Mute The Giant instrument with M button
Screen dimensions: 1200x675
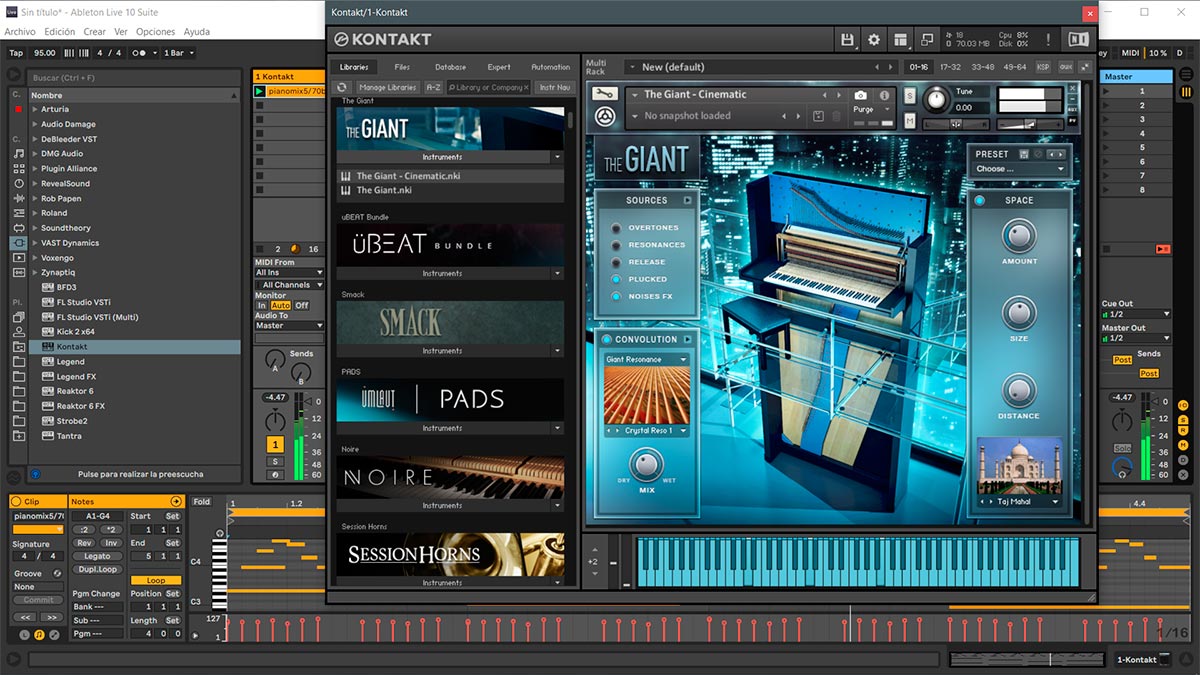coord(910,120)
